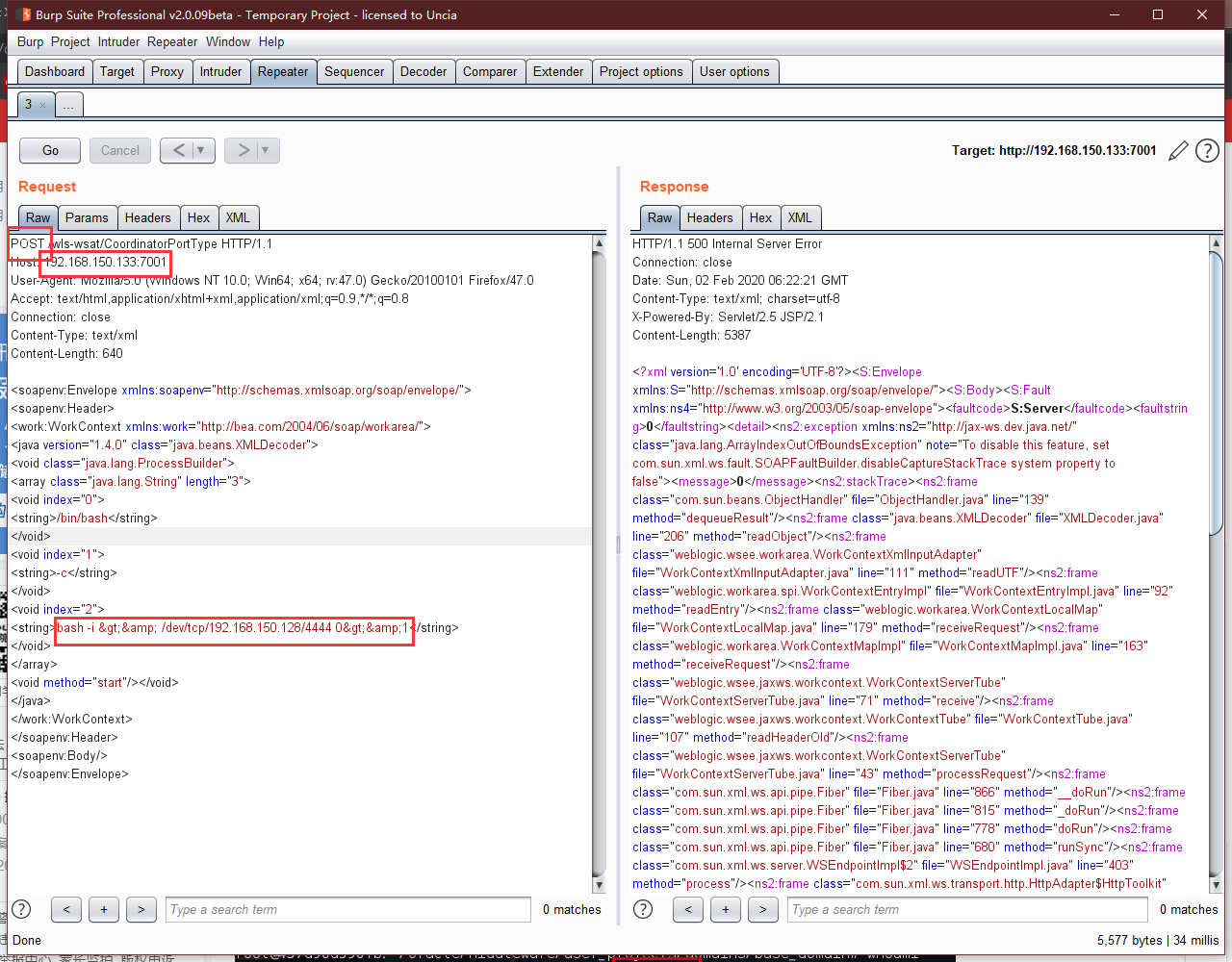
Task: Click the 5,577 bytes status text
Action: (x=1130, y=940)
